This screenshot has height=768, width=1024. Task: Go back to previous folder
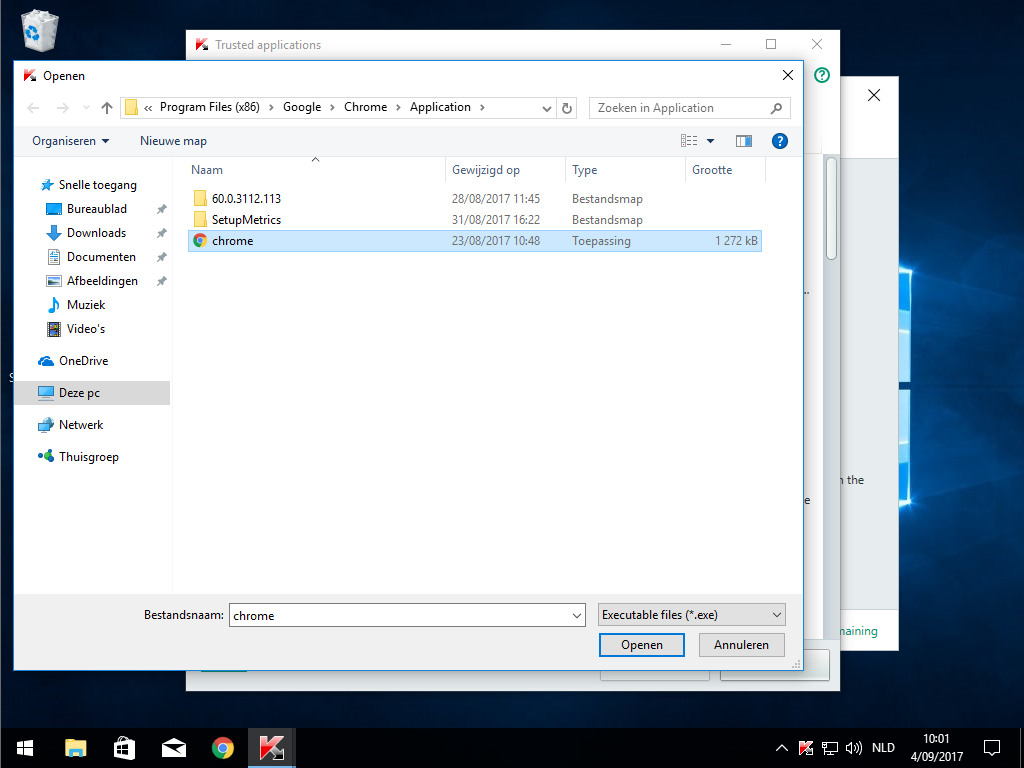[33, 108]
